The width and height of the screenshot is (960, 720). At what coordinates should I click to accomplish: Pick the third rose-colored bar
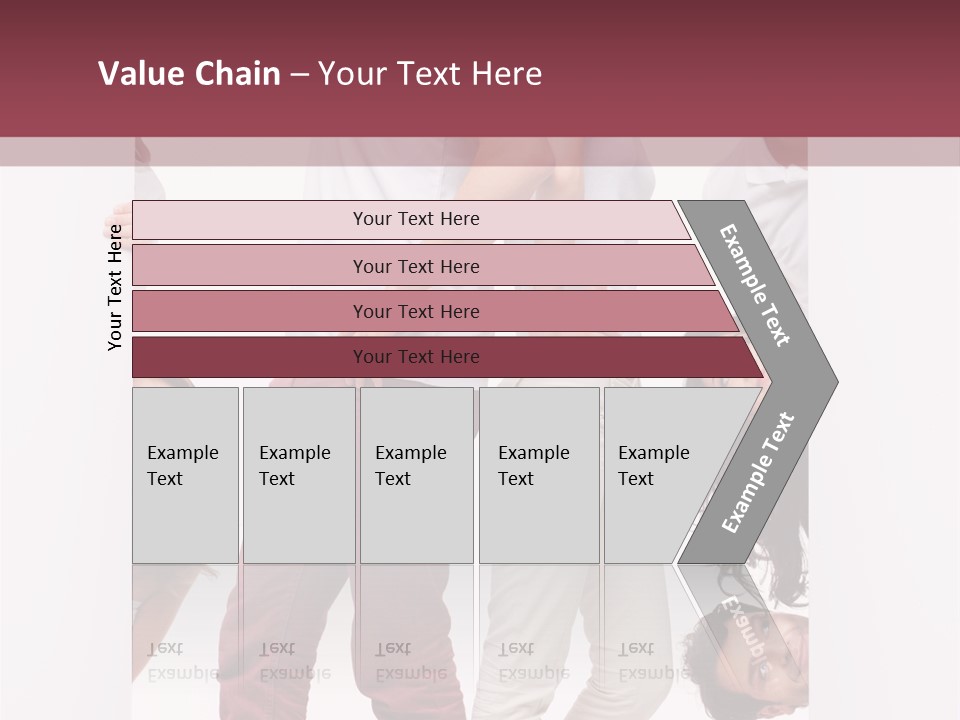416,311
